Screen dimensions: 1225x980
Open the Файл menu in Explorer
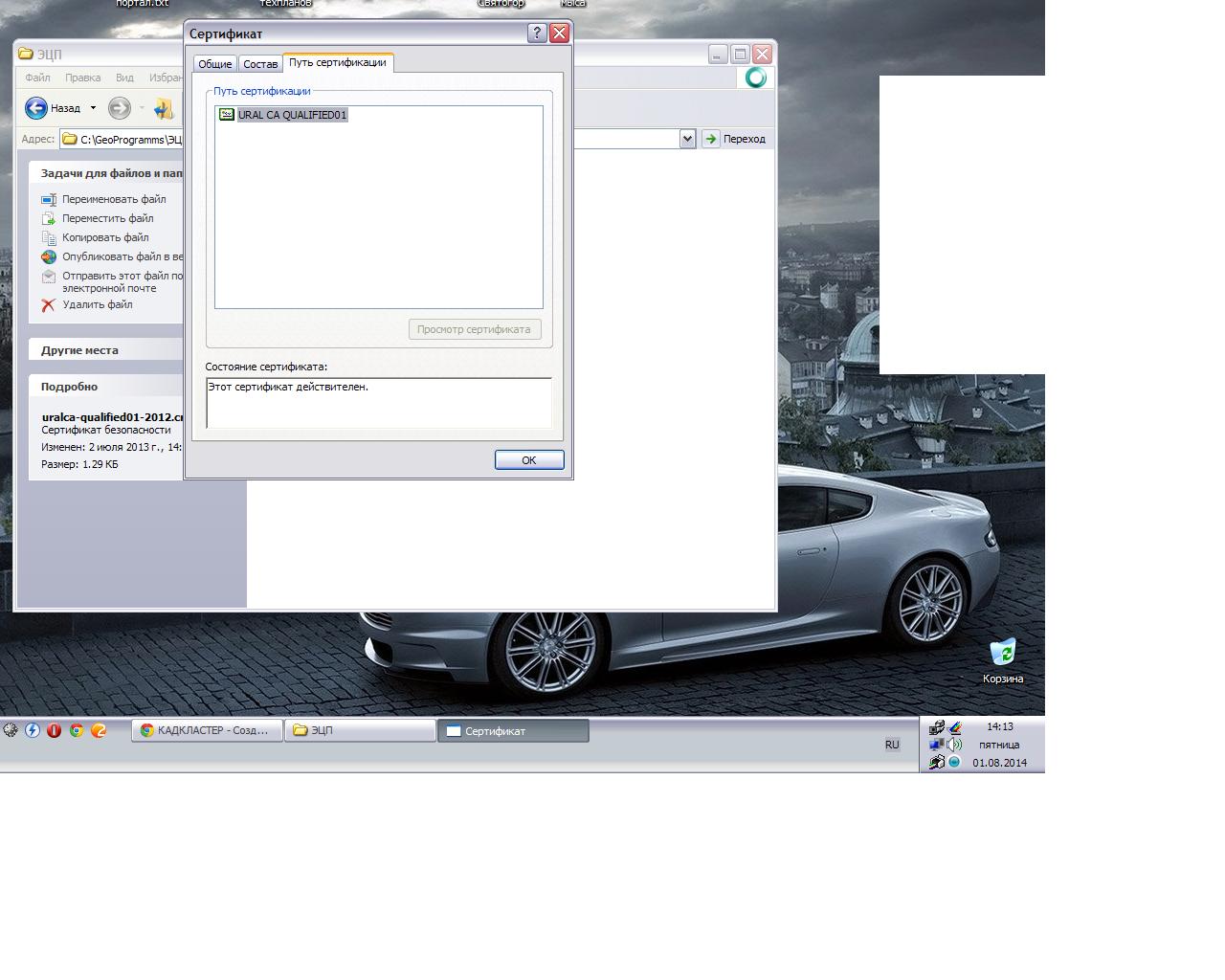38,78
